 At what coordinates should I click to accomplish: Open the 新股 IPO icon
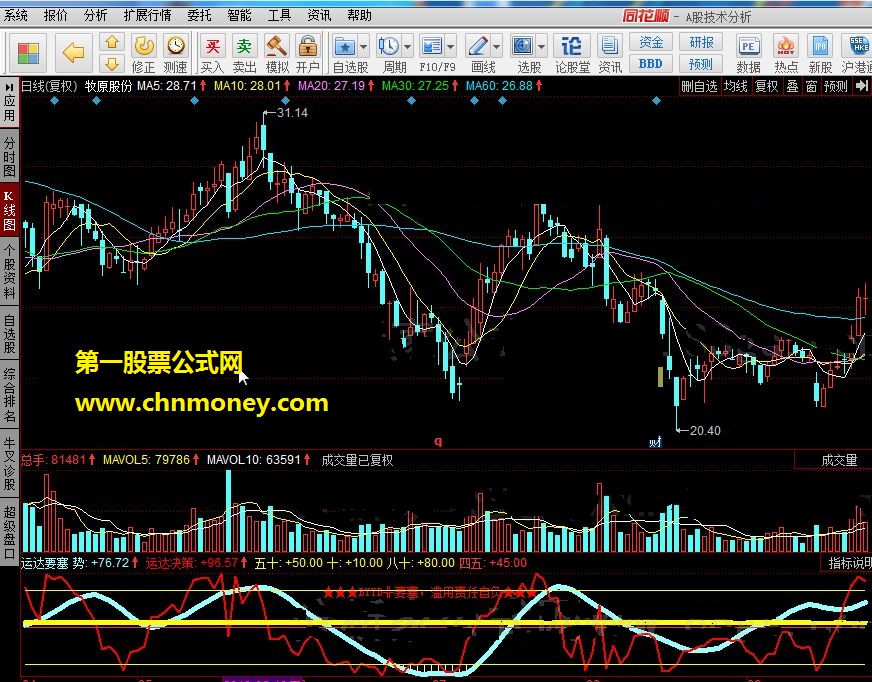coord(820,53)
